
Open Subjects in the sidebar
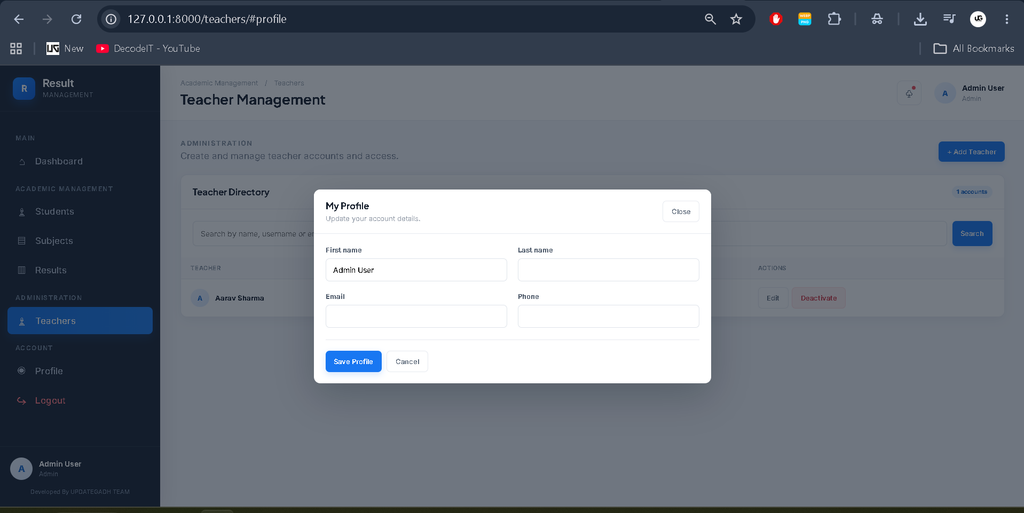click(x=80, y=241)
